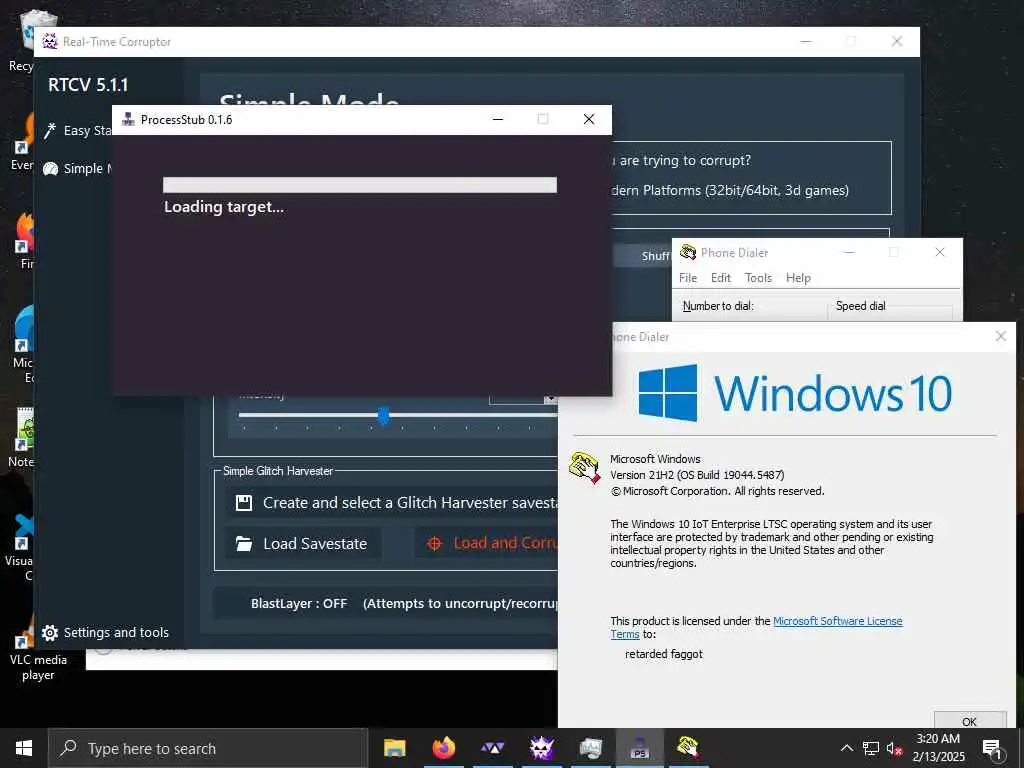Open File Explorer from the taskbar
The width and height of the screenshot is (1024, 768).
[x=394, y=748]
